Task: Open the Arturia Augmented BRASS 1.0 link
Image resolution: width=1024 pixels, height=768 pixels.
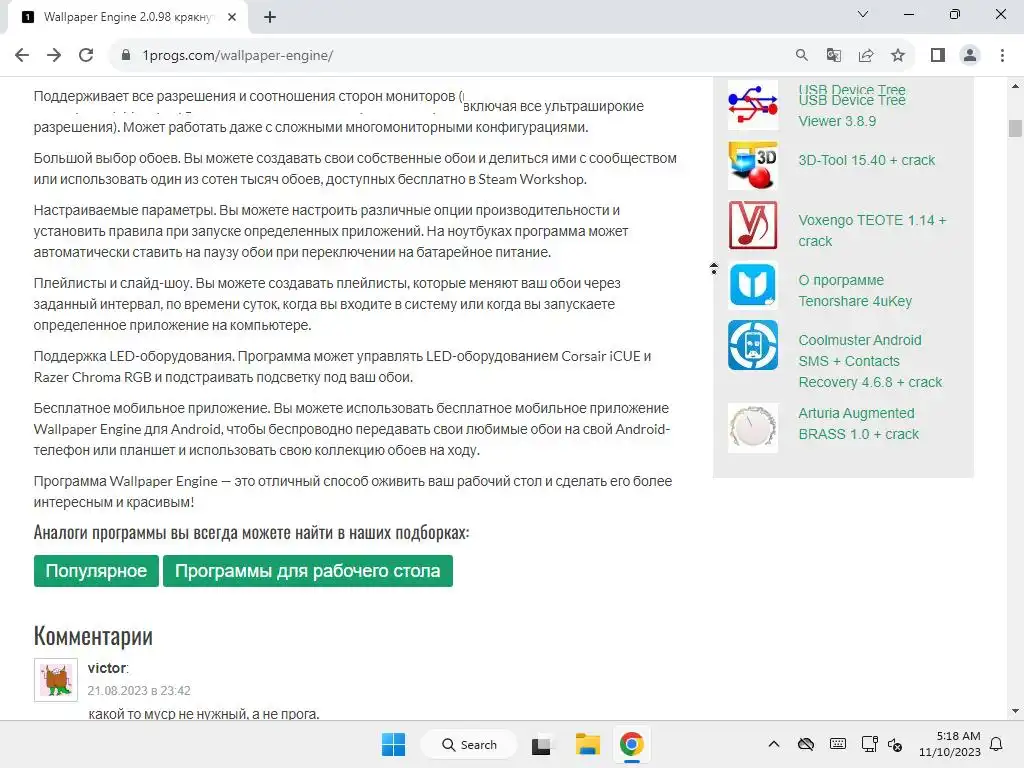Action: pos(858,424)
